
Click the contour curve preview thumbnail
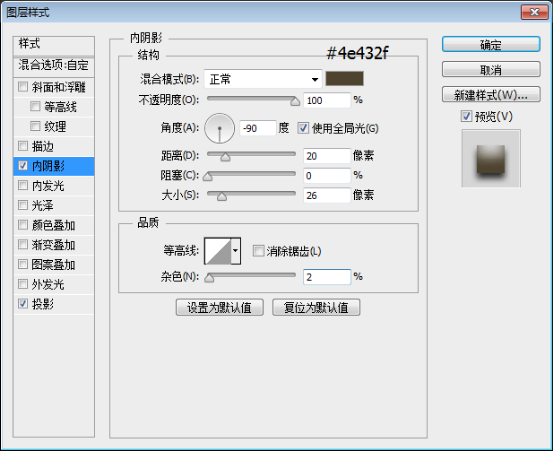coord(218,251)
